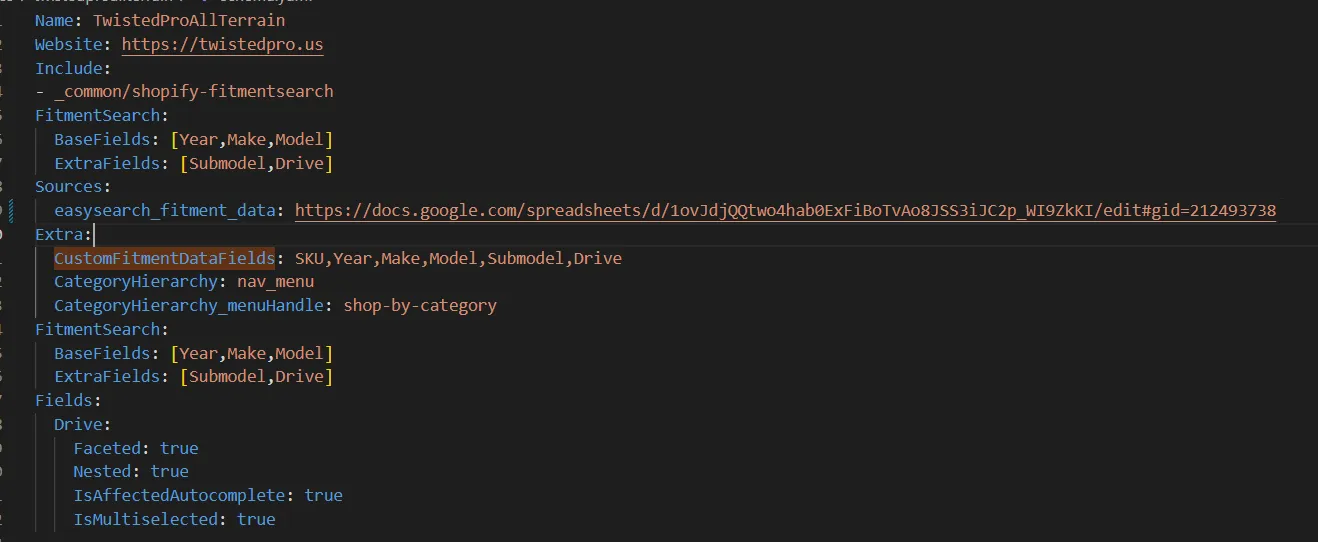
Task: Open the Google Sheets spreadsheet URL
Action: [x=785, y=210]
